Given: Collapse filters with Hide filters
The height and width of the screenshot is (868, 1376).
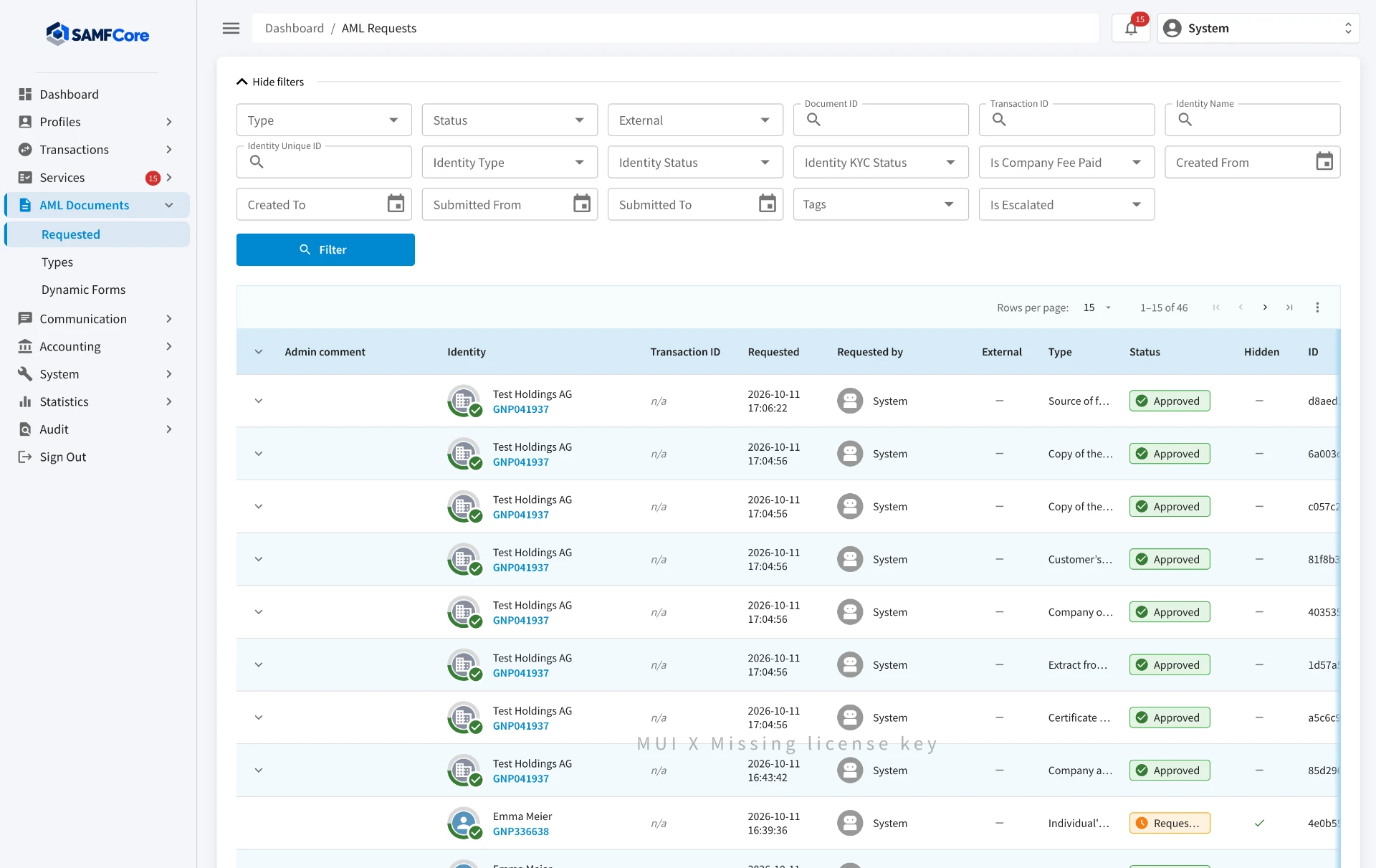Looking at the screenshot, I should click(x=270, y=82).
